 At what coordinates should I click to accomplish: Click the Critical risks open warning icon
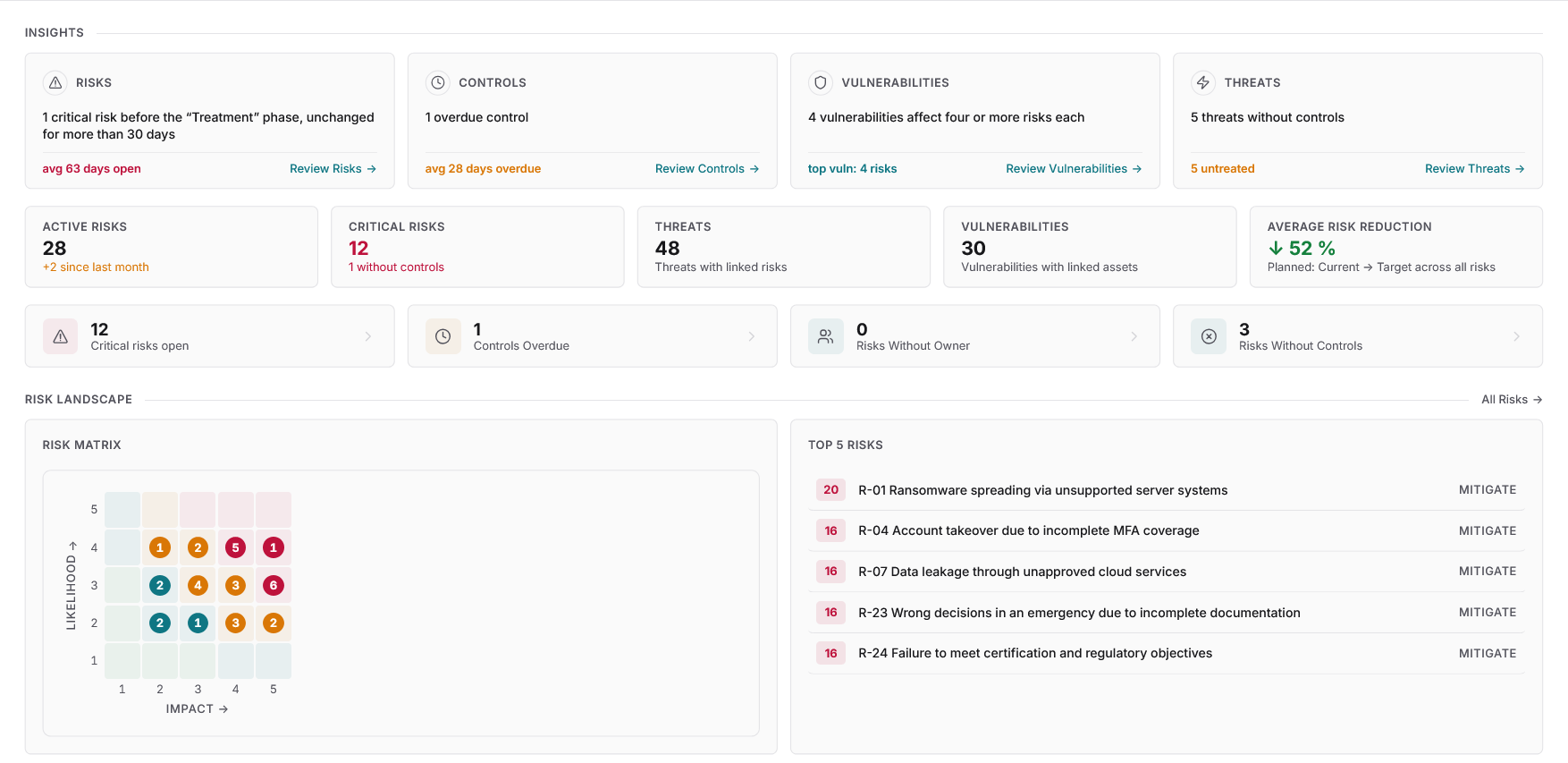pos(61,336)
